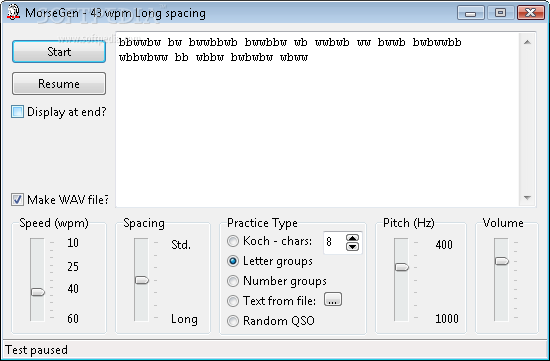Increase Koch chars with the up arrow

point(352,238)
